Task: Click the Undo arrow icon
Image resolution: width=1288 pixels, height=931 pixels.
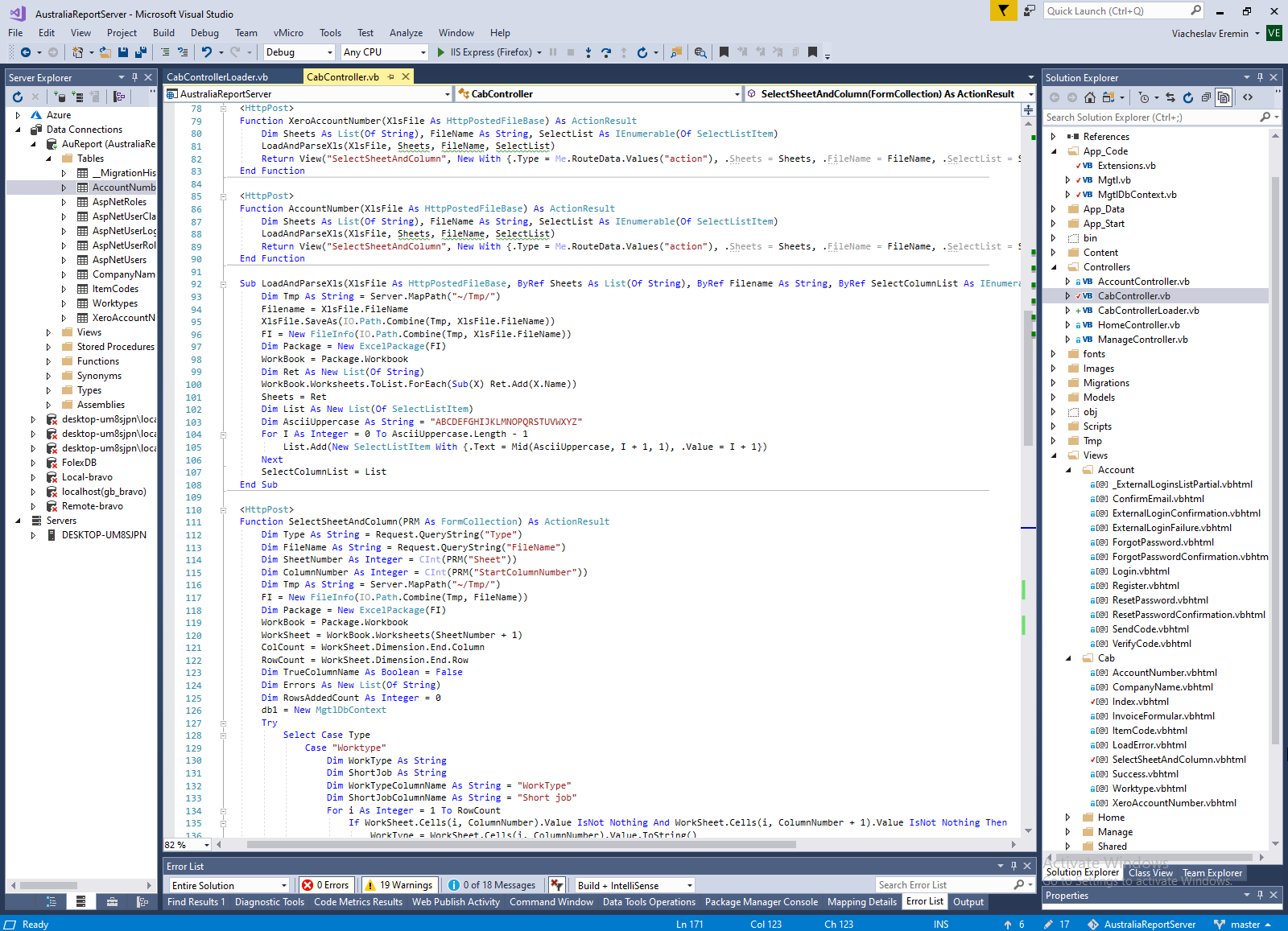Action: coord(207,52)
